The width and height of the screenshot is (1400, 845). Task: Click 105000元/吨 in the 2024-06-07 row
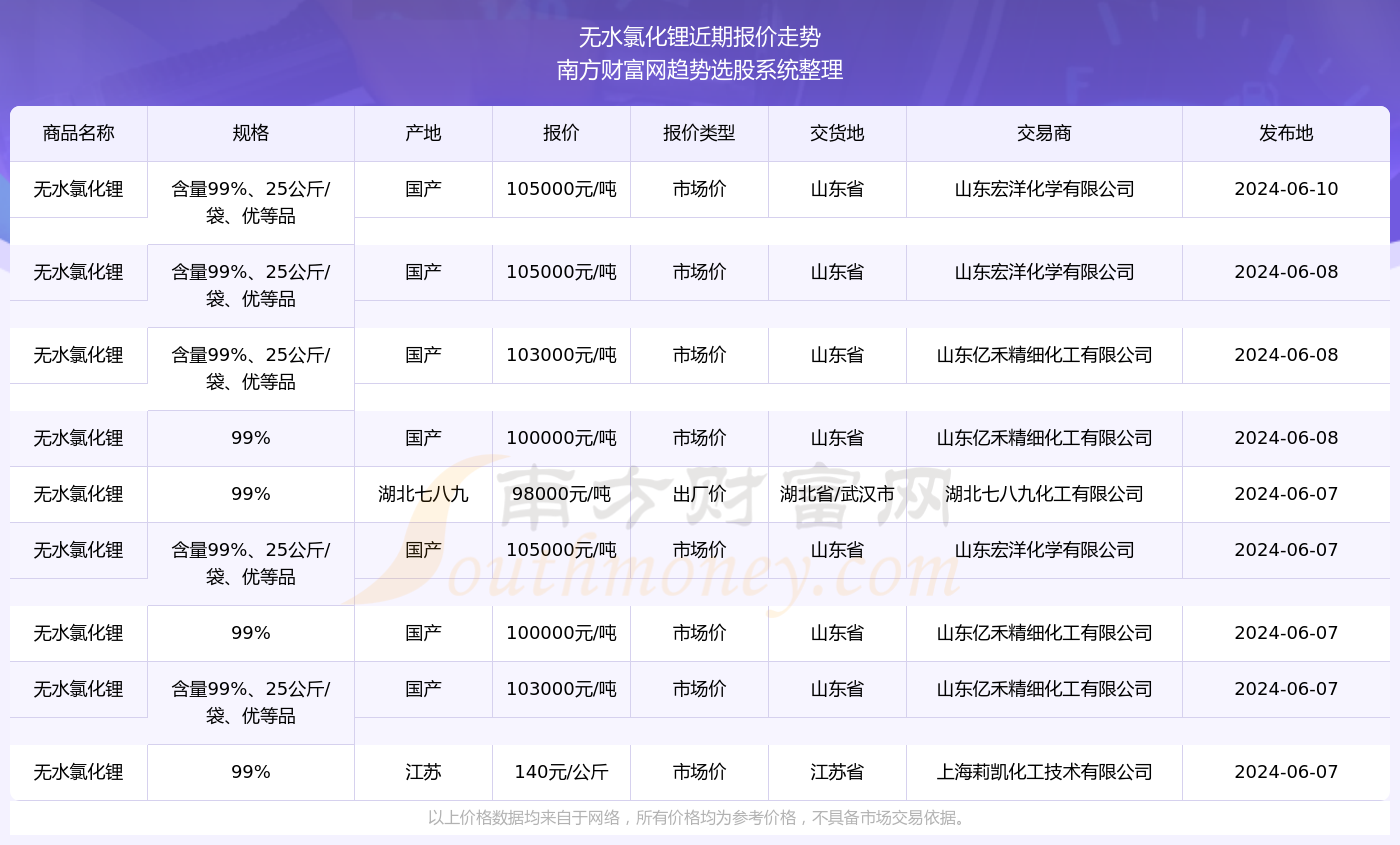point(561,550)
